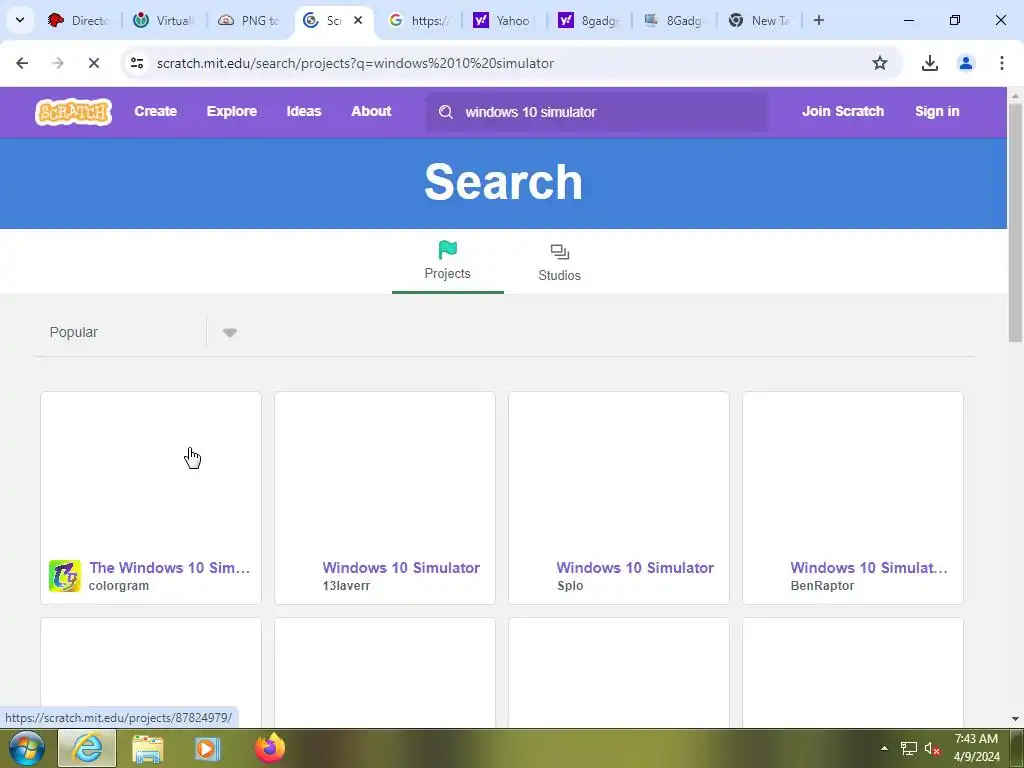Open Firefox from the taskbar
Image resolution: width=1024 pixels, height=768 pixels.
(x=270, y=748)
